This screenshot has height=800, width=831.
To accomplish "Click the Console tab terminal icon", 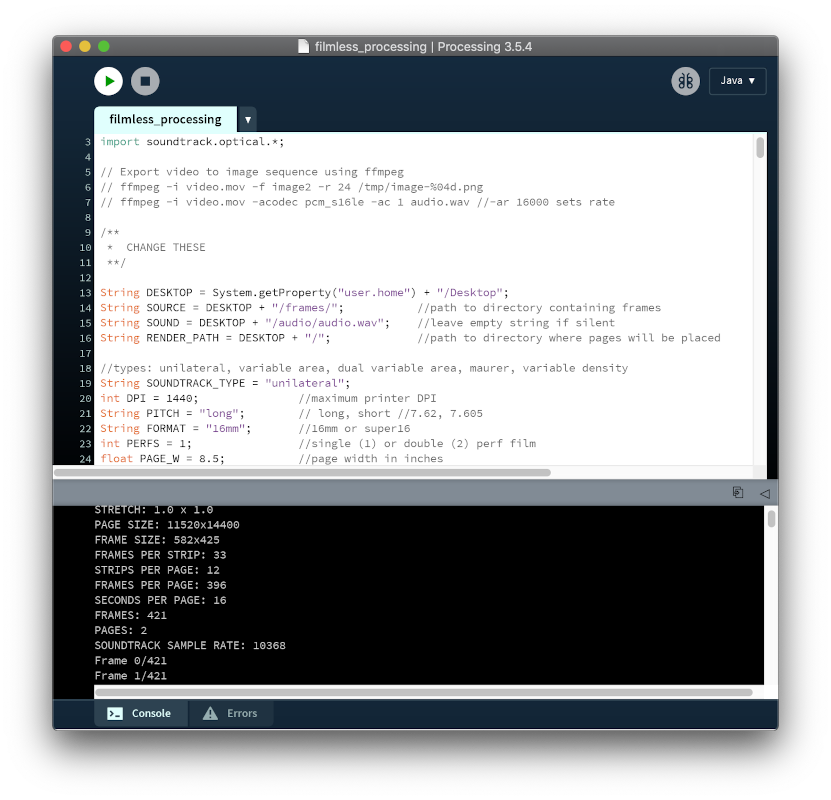I will coord(115,714).
